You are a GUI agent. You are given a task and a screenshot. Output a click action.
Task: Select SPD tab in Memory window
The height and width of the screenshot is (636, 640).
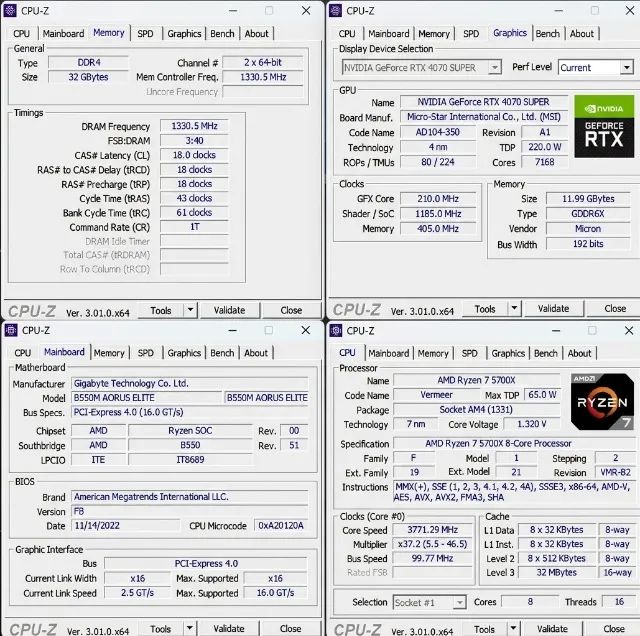(x=145, y=34)
